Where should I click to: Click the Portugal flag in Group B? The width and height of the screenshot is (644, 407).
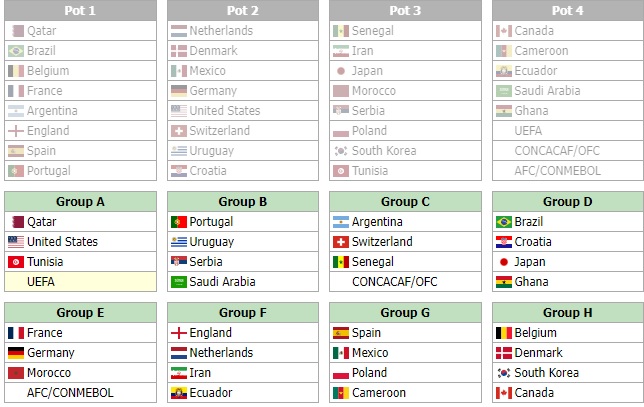[179, 222]
